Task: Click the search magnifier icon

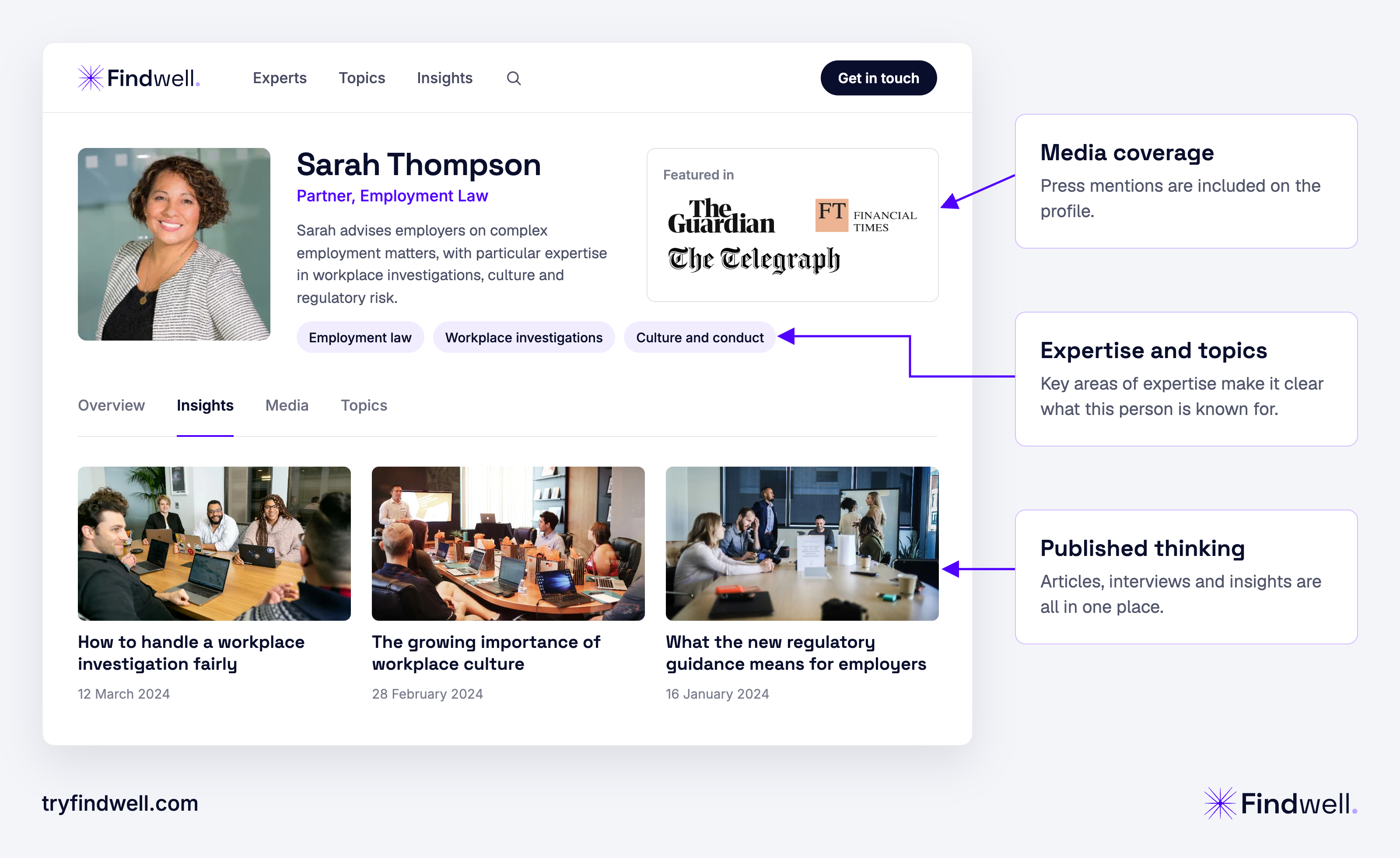Action: (x=514, y=78)
